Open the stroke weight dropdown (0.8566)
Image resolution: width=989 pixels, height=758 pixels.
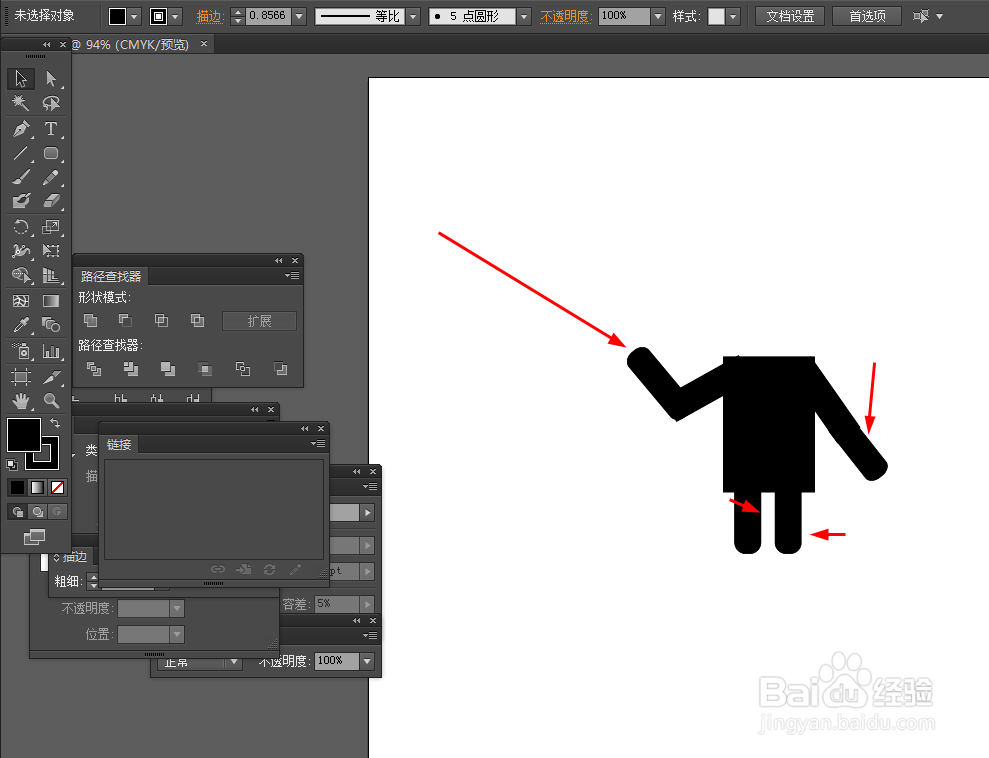[300, 16]
